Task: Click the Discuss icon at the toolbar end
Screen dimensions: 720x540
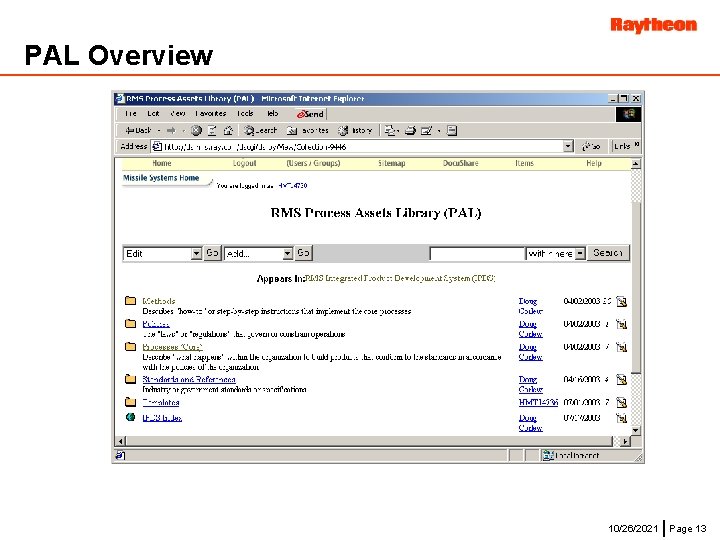Action: click(x=452, y=130)
